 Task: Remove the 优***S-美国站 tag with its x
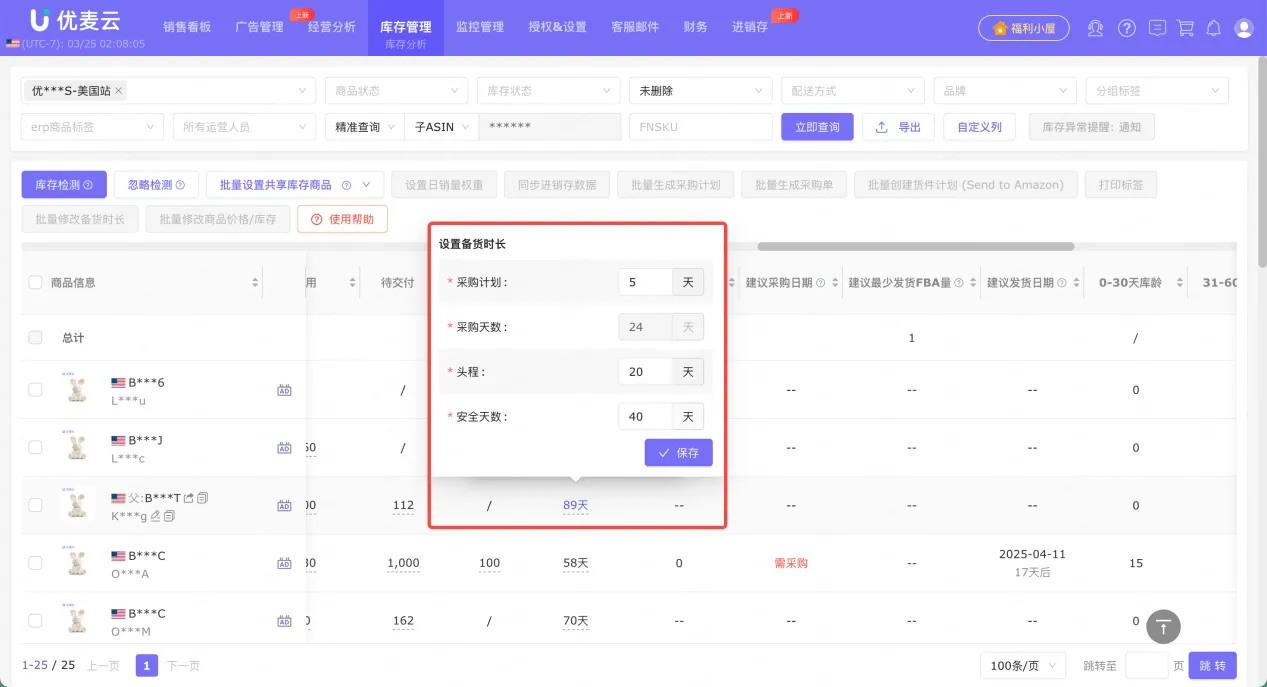pyautogui.click(x=119, y=91)
